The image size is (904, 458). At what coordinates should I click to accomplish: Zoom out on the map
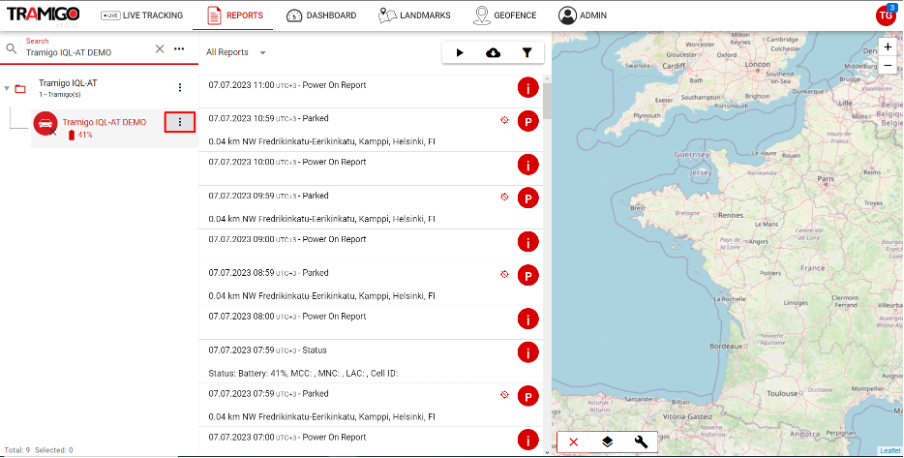point(887,65)
